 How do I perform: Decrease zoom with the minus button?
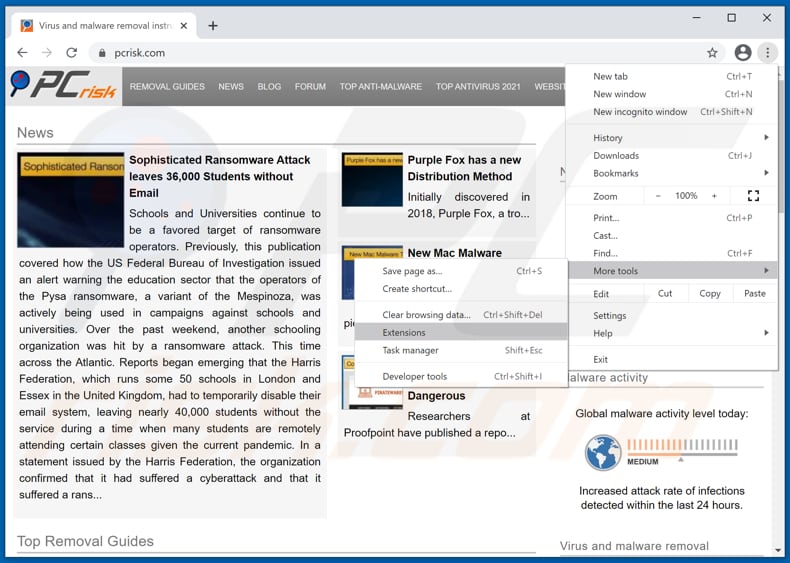tap(658, 196)
